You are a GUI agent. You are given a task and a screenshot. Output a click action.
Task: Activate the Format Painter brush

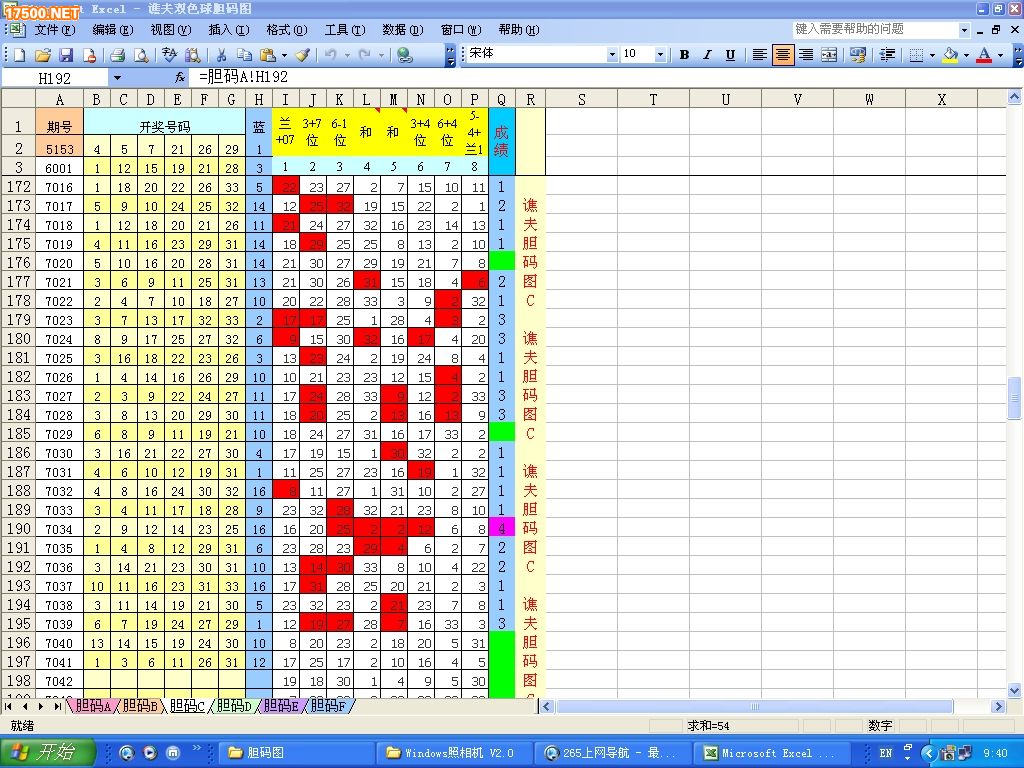tap(302, 56)
